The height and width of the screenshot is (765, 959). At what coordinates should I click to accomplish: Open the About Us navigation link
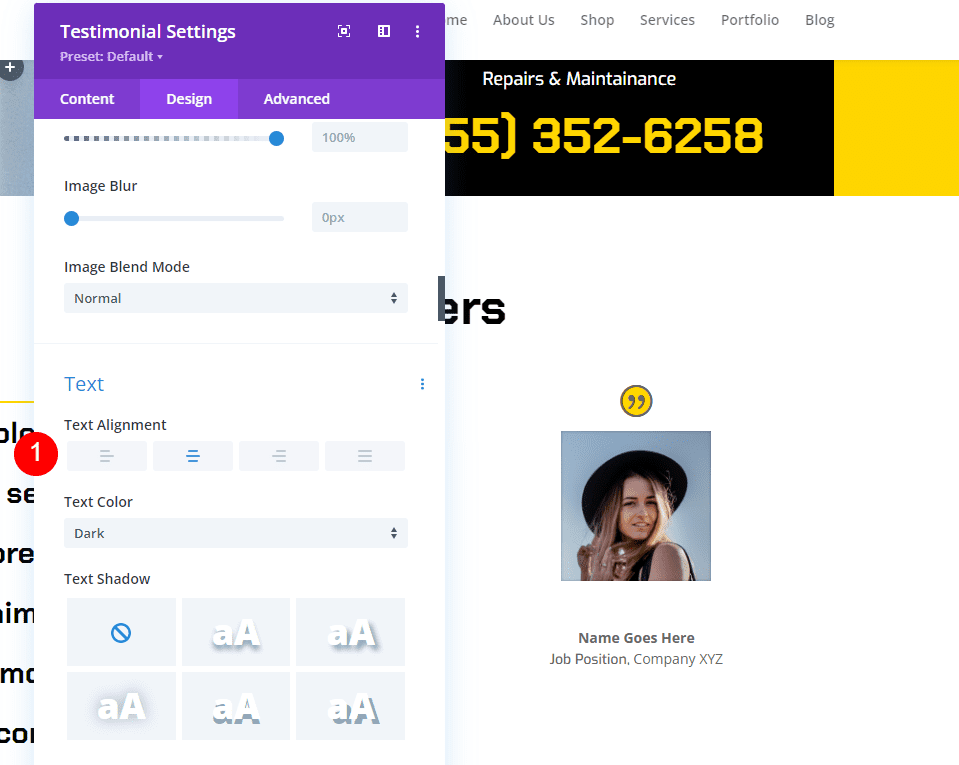point(524,20)
